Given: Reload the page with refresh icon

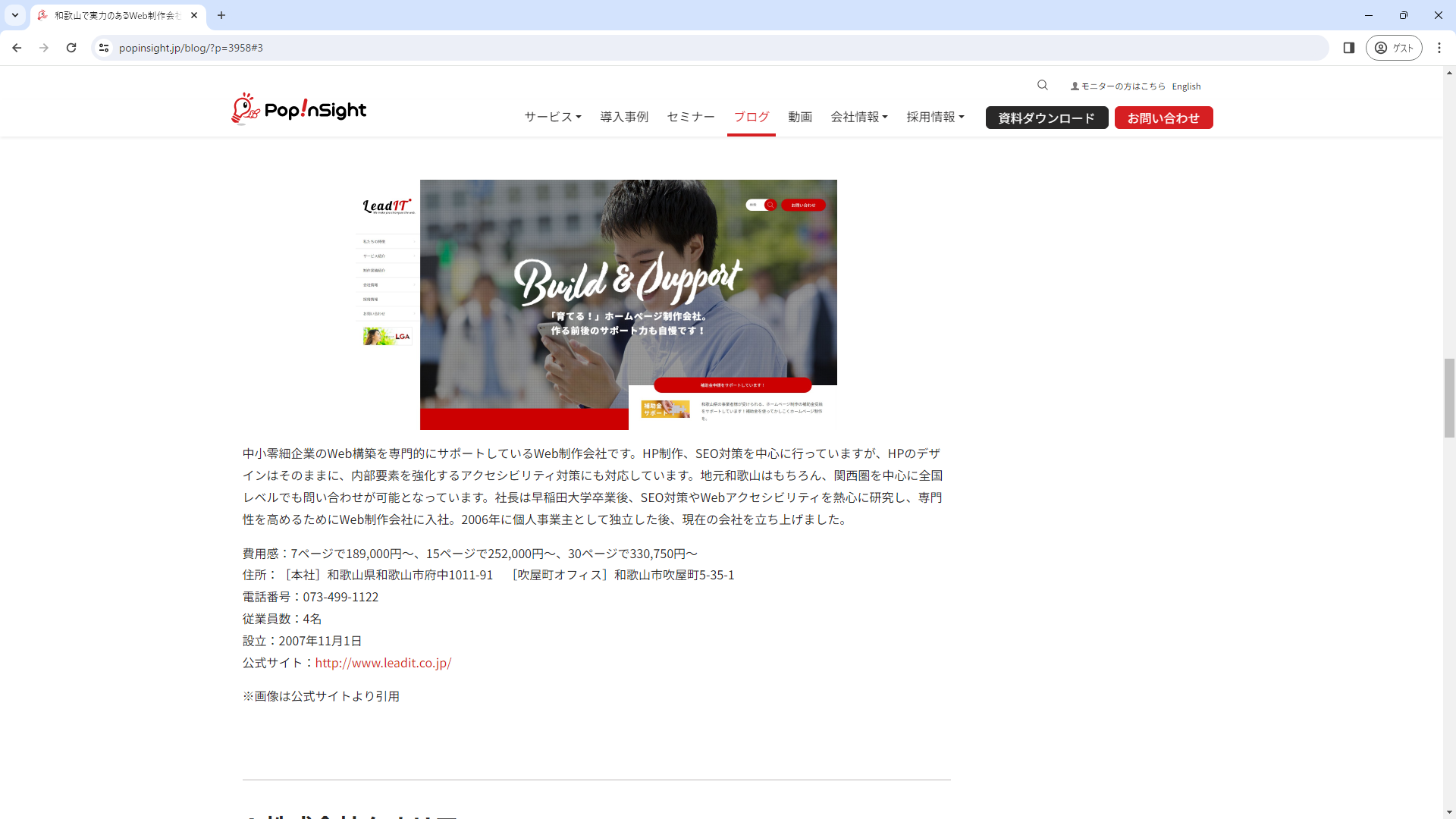Looking at the screenshot, I should [71, 48].
